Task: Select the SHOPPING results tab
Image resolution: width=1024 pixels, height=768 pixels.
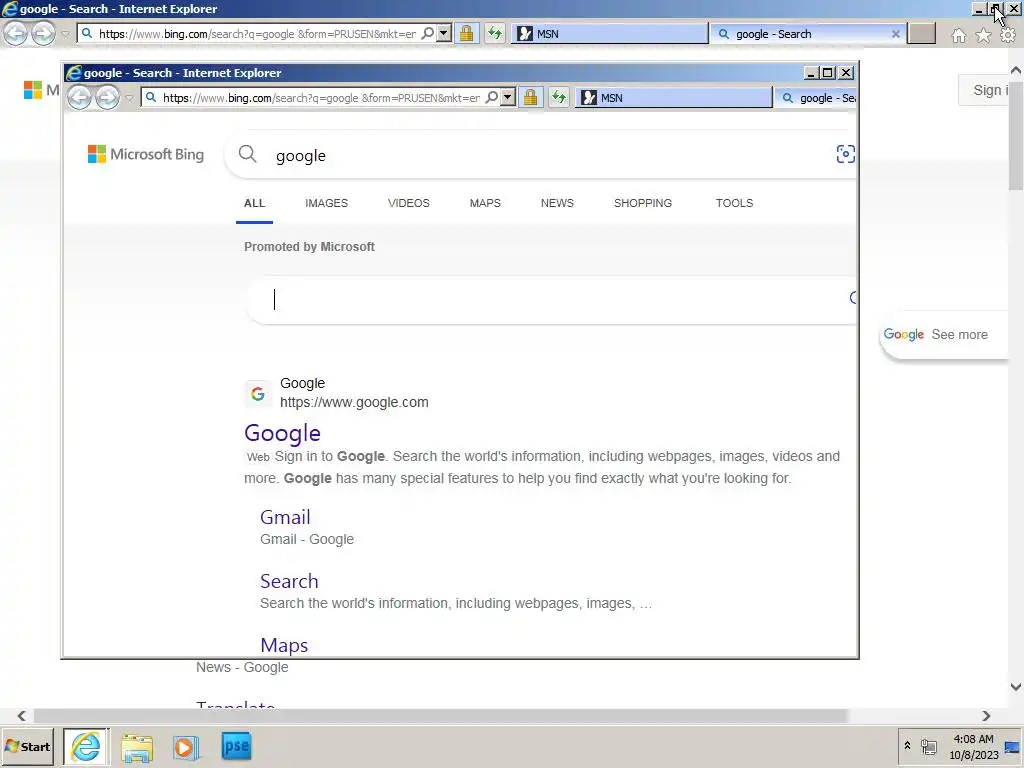Action: pyautogui.click(x=643, y=203)
